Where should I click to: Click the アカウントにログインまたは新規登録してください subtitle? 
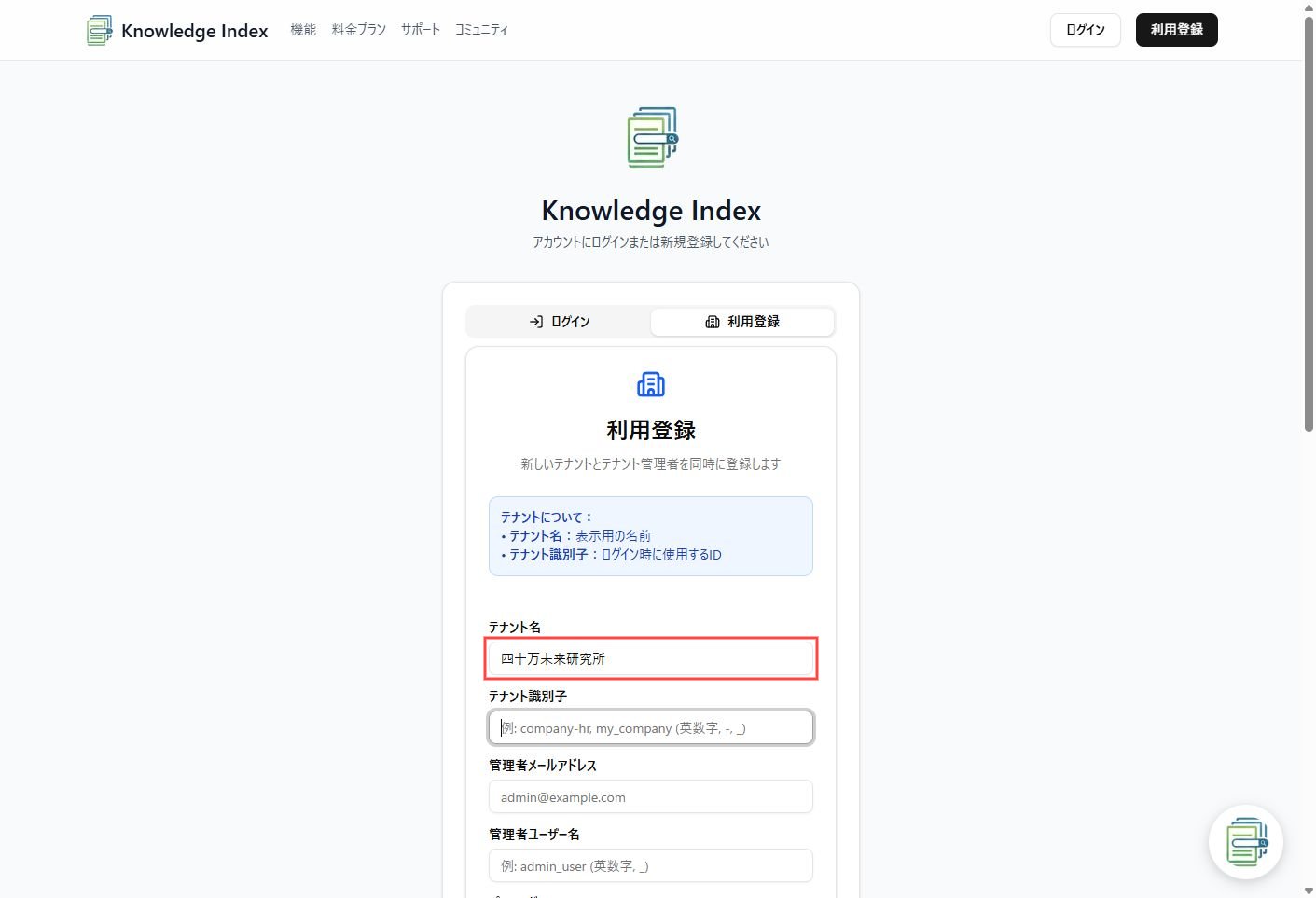pyautogui.click(x=651, y=242)
